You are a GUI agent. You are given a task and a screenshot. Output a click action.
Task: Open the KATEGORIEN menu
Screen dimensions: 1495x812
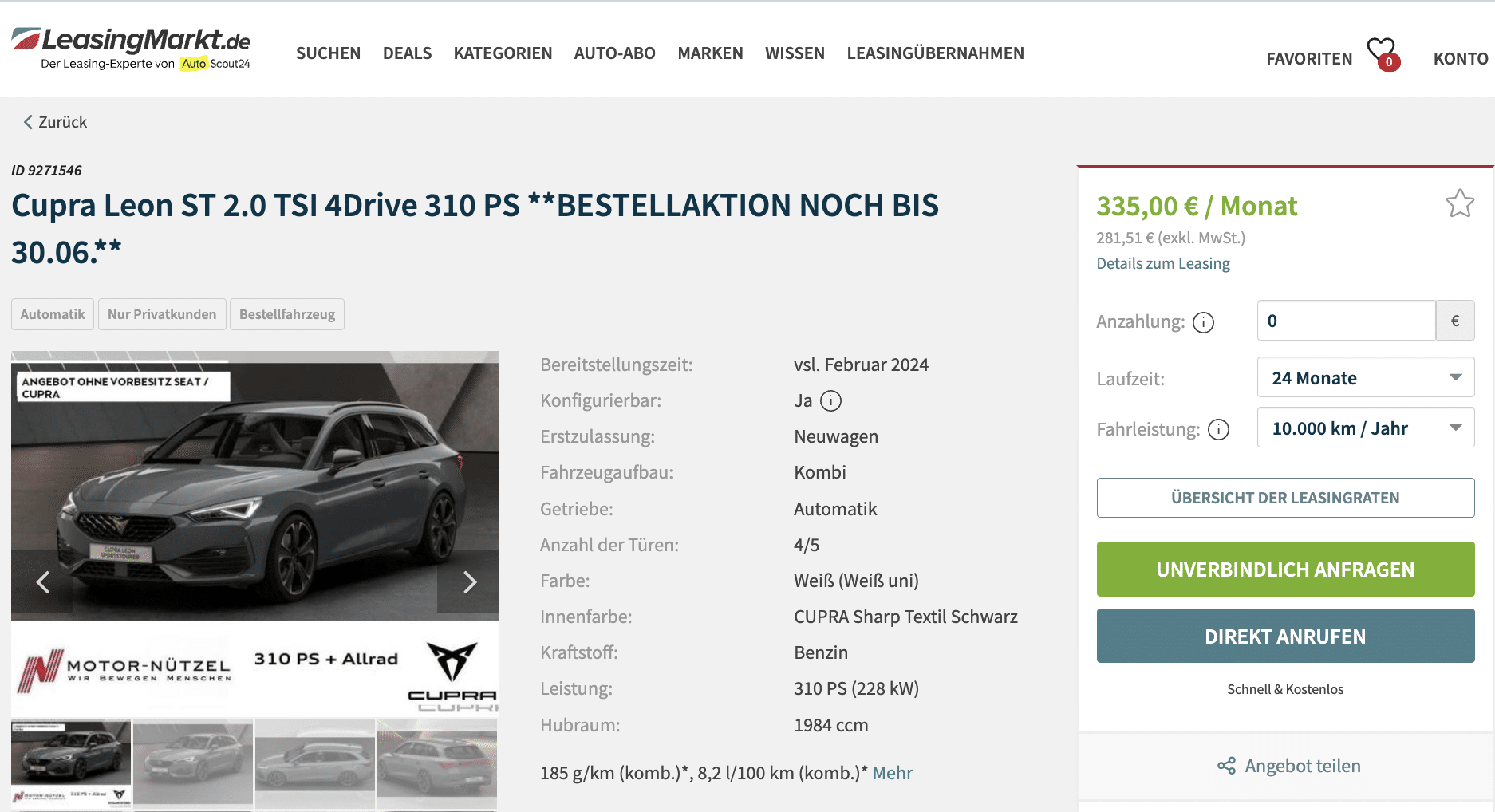click(503, 53)
